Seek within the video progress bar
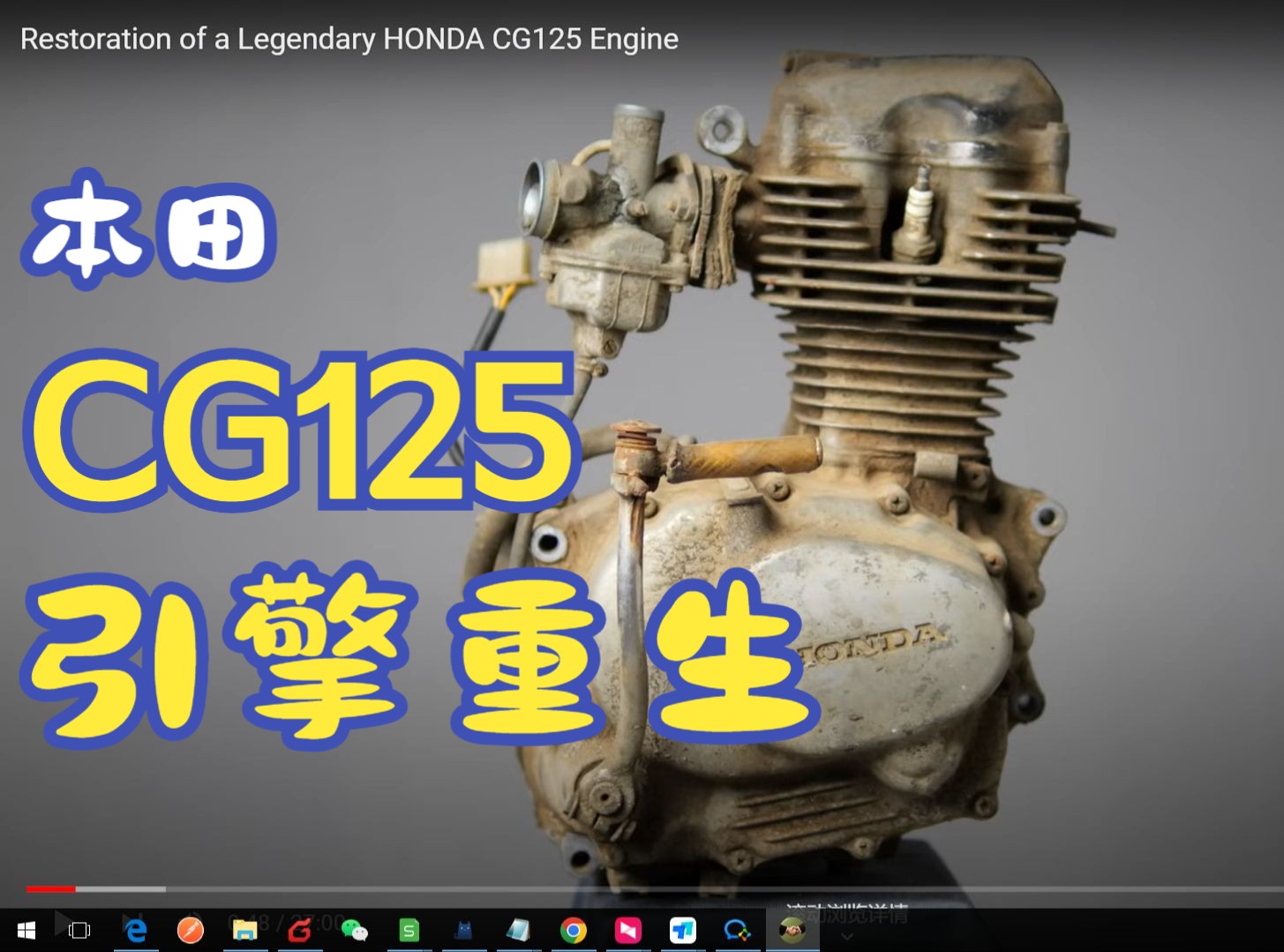 (655, 888)
